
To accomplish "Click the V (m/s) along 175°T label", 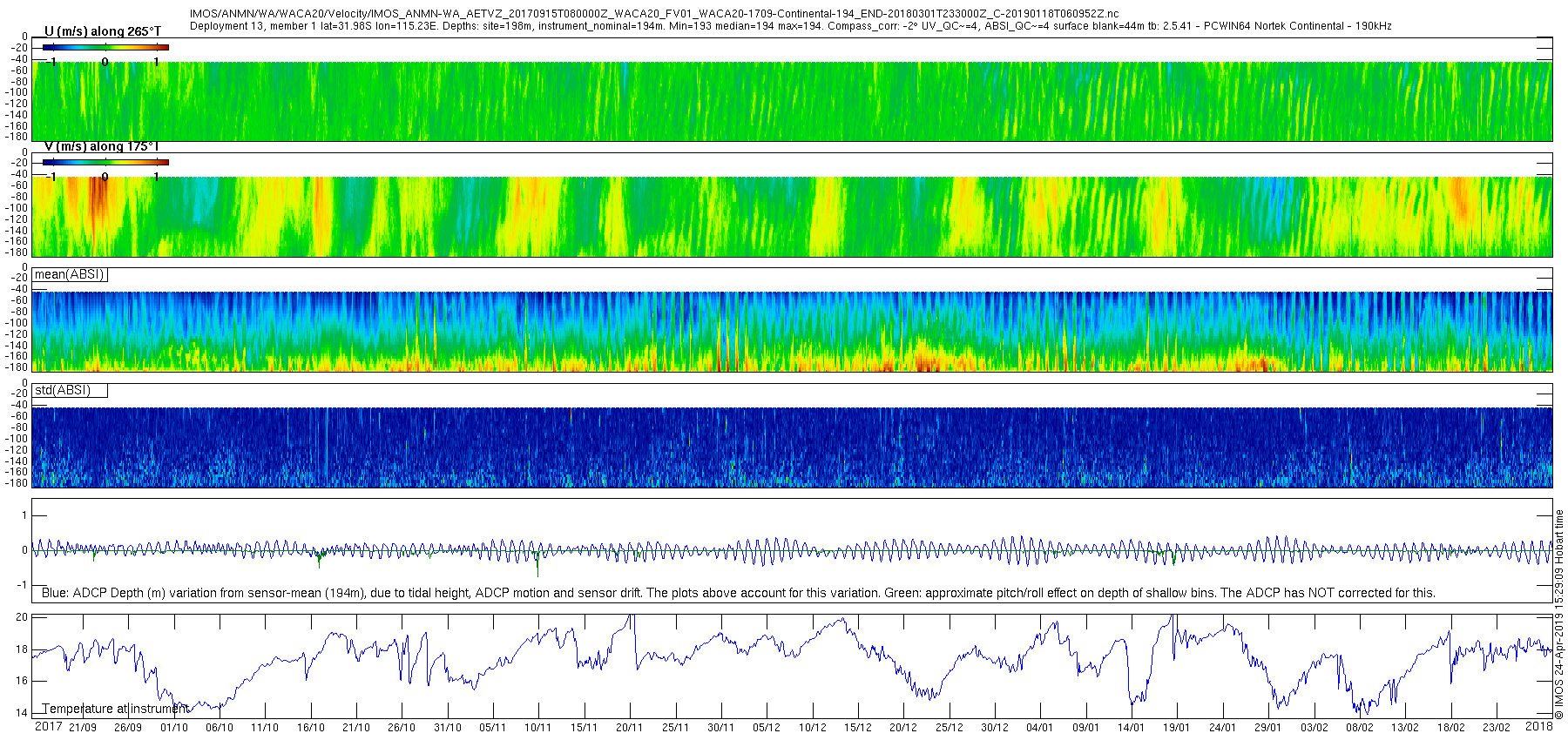I will (101, 146).
